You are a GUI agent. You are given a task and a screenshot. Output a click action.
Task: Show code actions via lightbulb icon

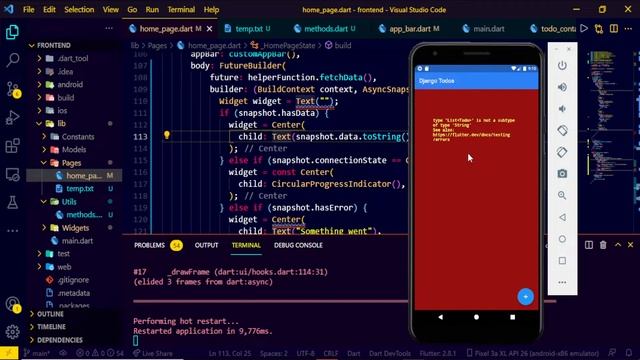click(167, 135)
